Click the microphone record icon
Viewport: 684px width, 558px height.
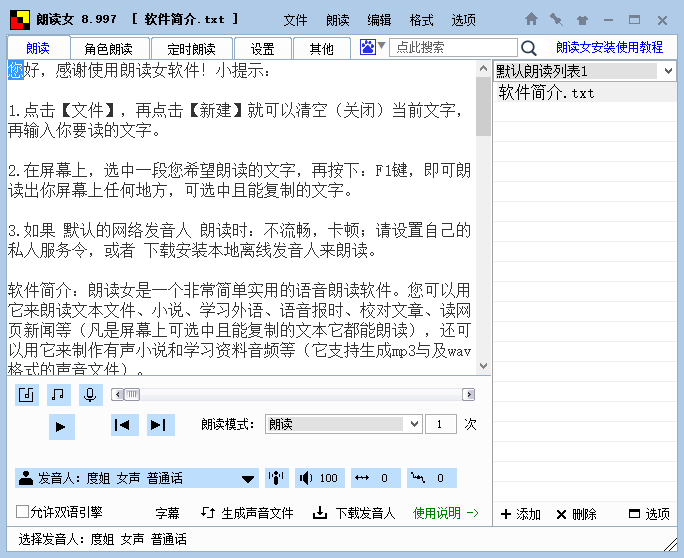point(90,395)
